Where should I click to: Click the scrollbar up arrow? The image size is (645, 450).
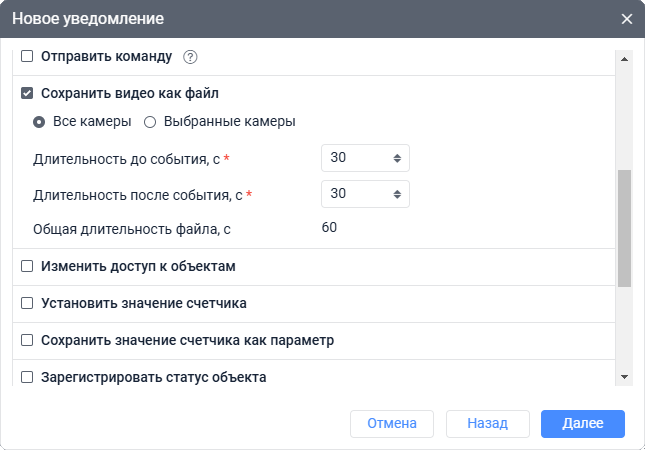(625, 58)
